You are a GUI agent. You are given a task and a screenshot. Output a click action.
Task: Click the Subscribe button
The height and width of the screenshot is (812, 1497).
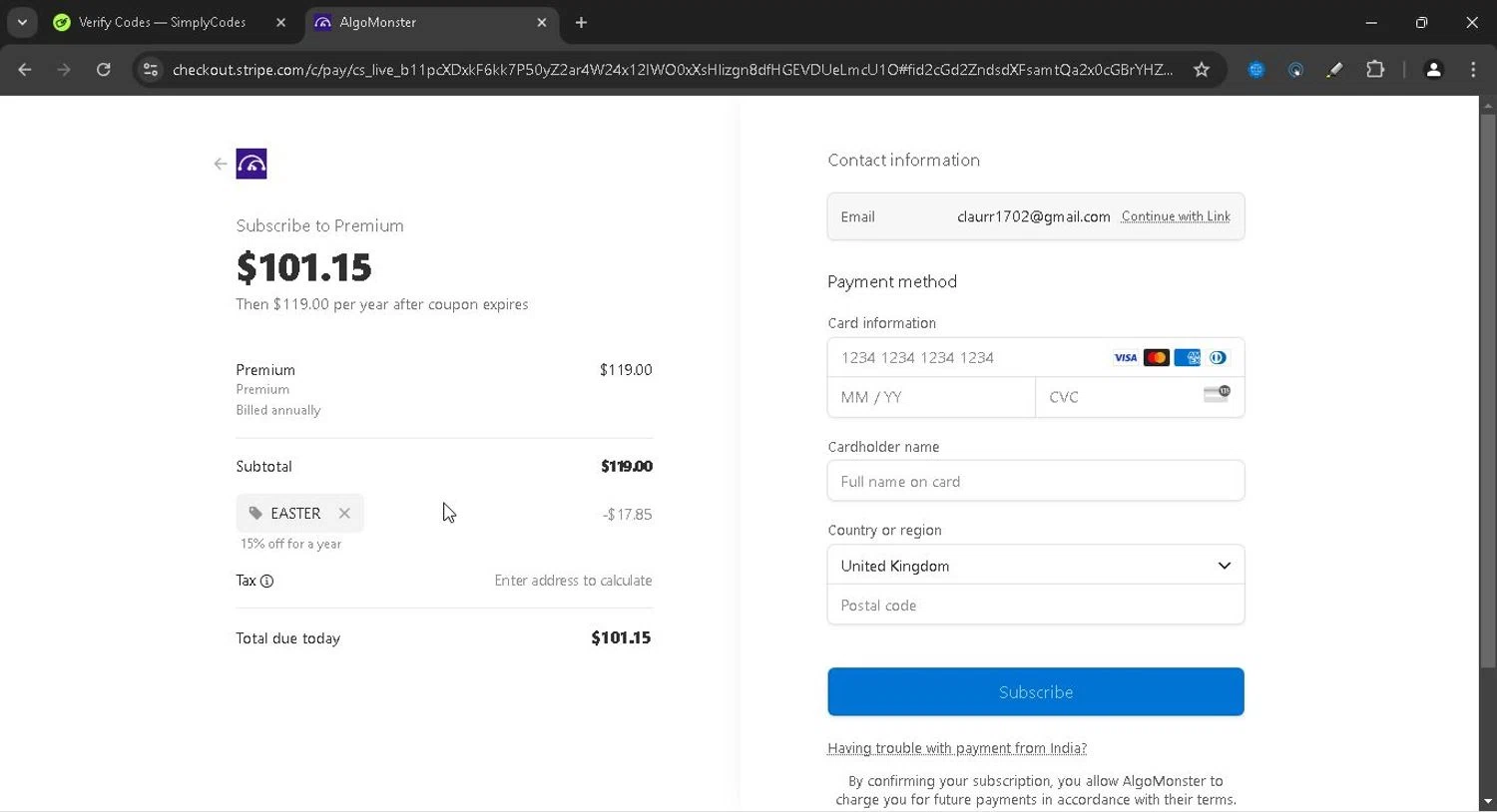1036,692
